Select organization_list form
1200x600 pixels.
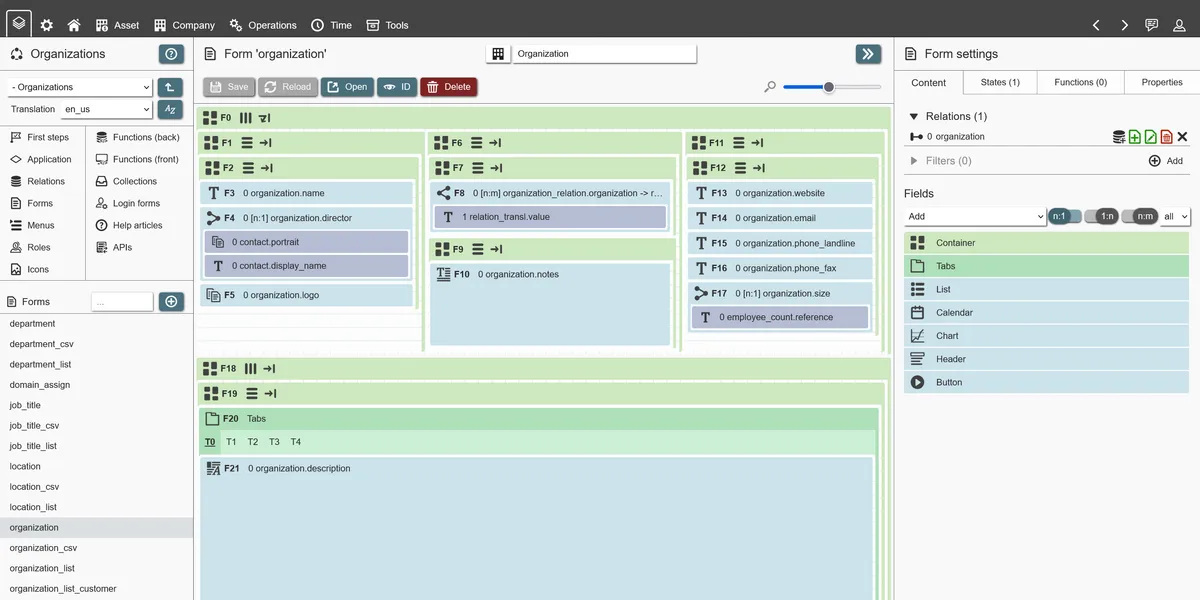tap(96, 568)
